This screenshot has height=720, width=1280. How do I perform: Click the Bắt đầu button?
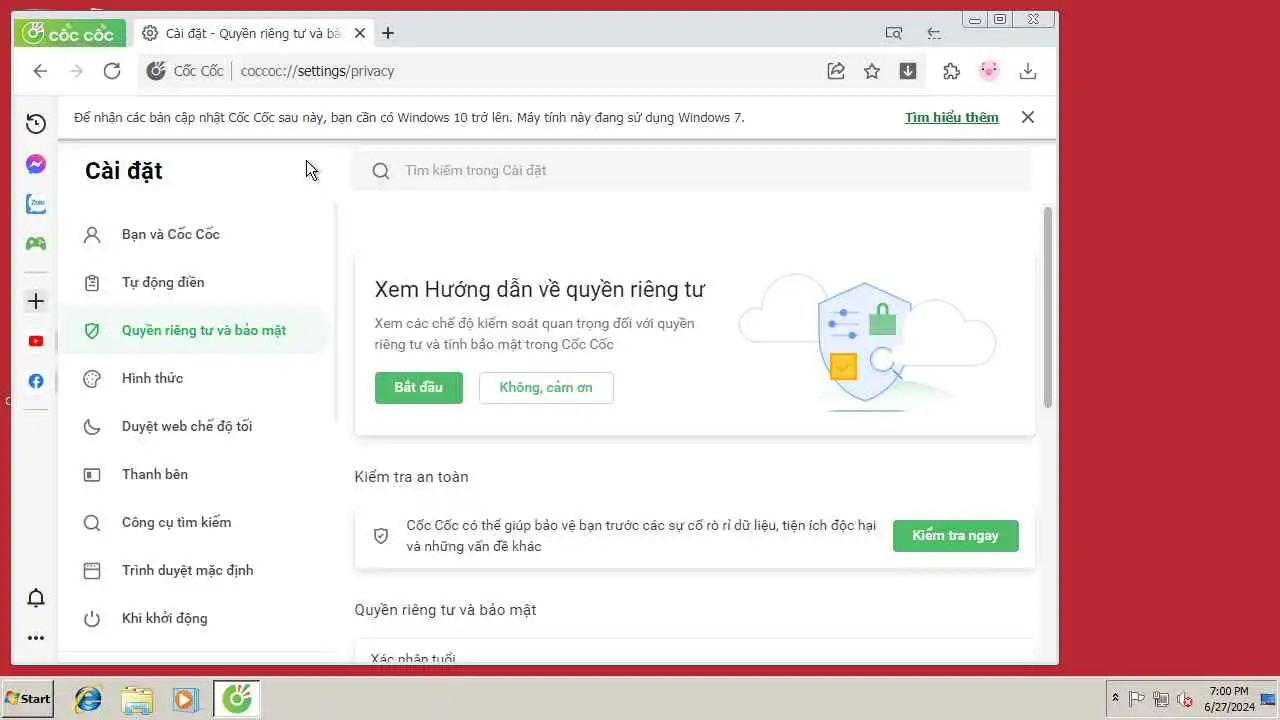click(419, 388)
